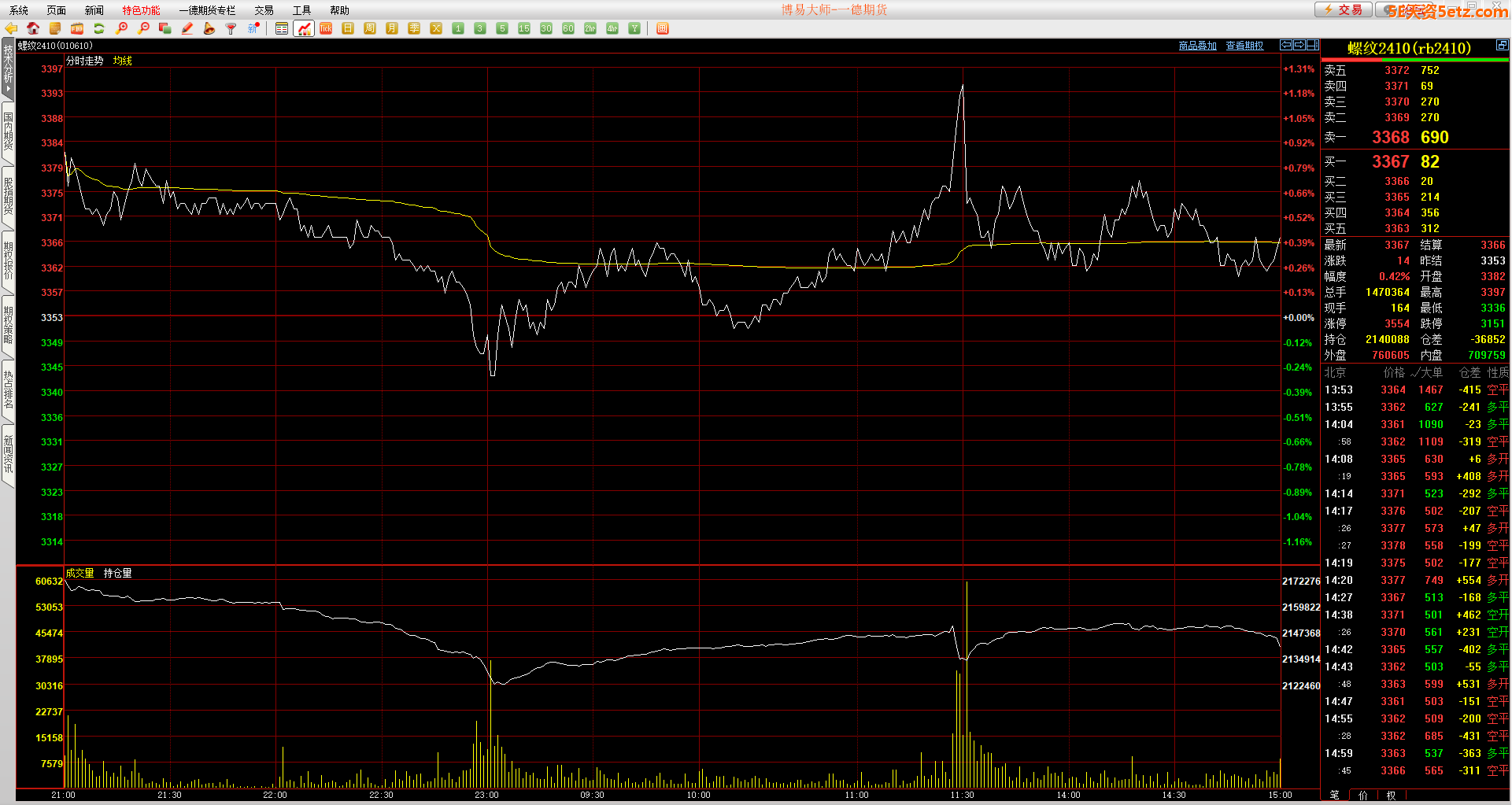Click the green refresh arrows icon

coord(99,28)
